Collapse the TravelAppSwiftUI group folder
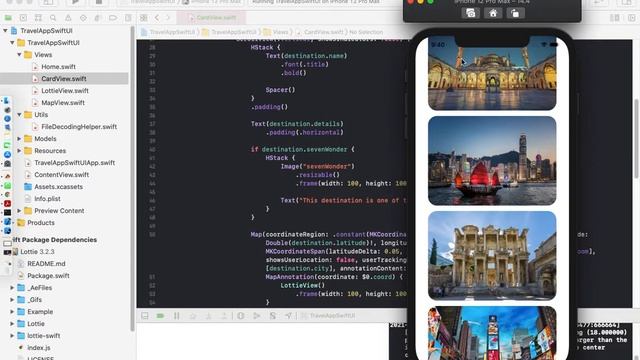This screenshot has height=360, width=640. tap(12, 42)
